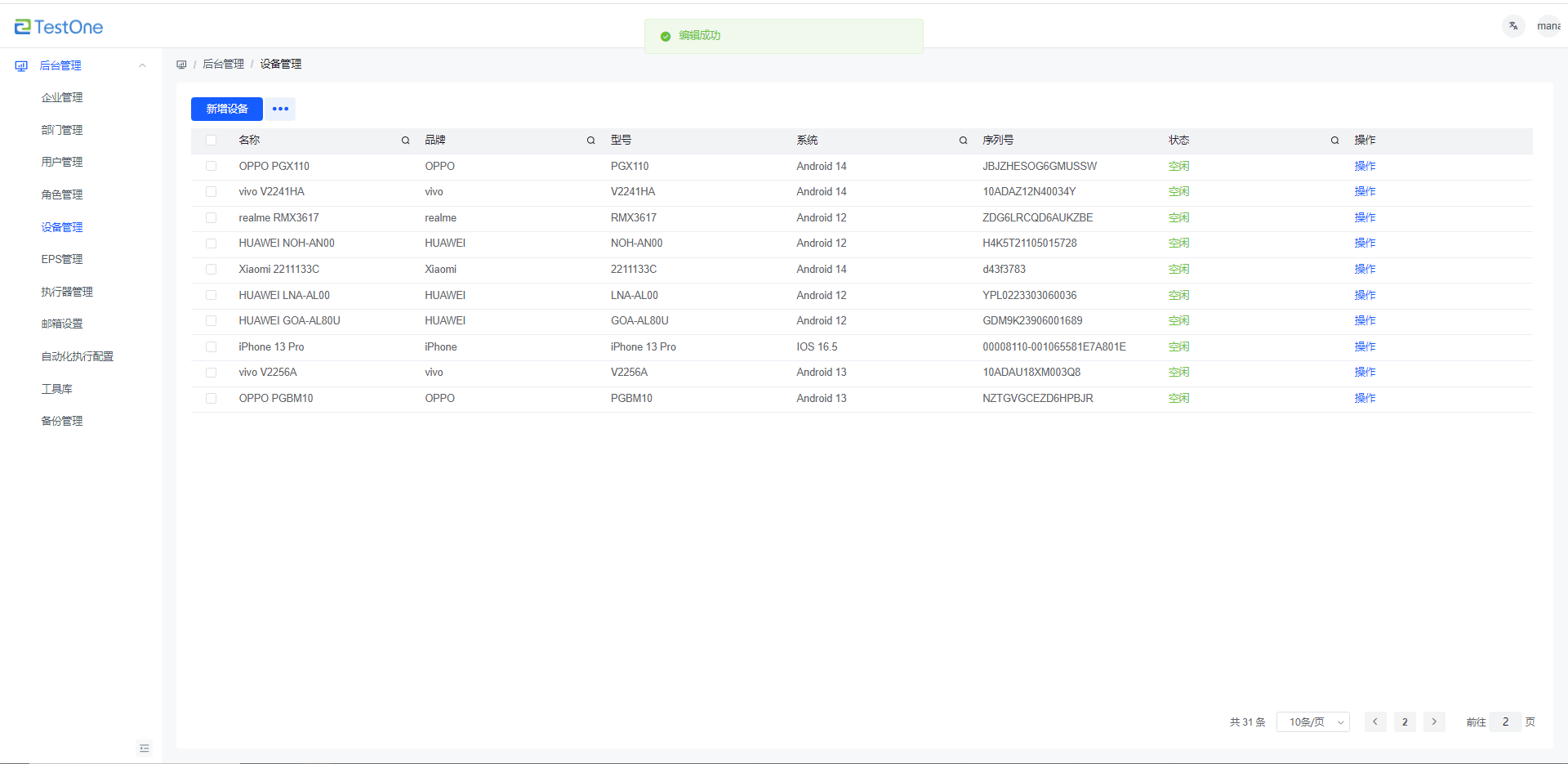Open the status column search icon
This screenshot has width=1568, height=764.
[1334, 141]
